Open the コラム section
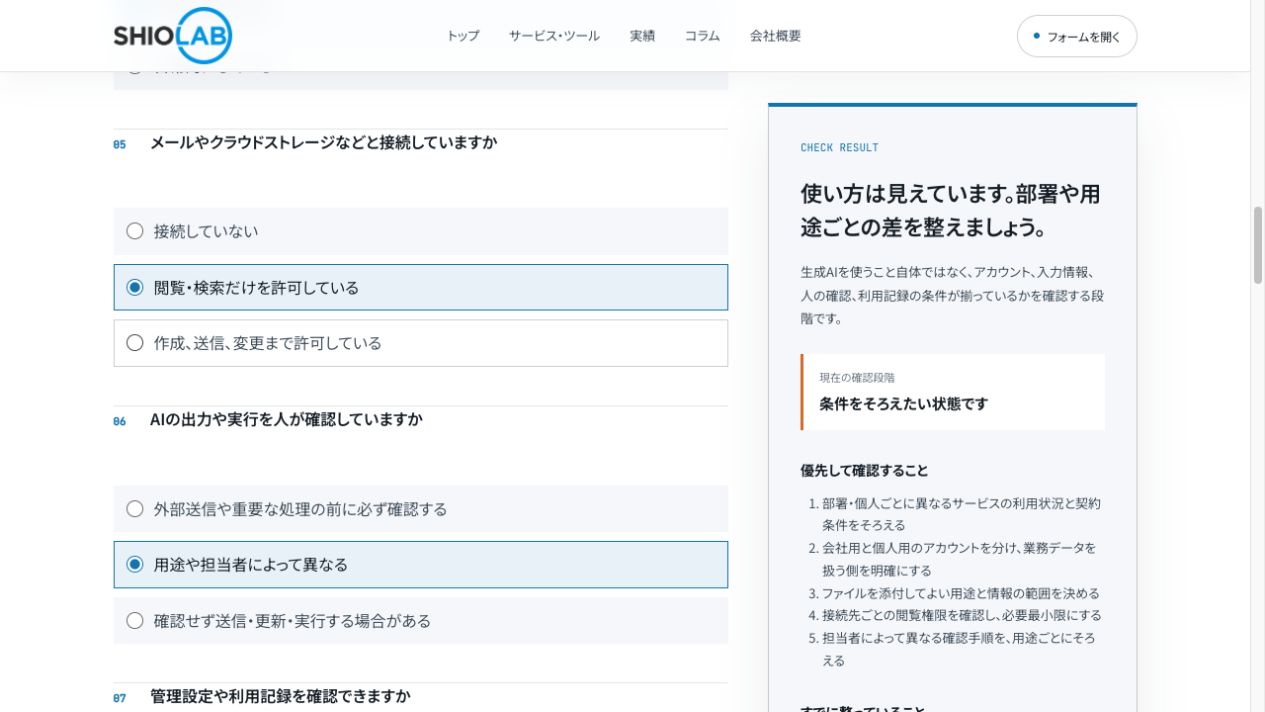Viewport: 1265px width, 712px height. [x=702, y=36]
